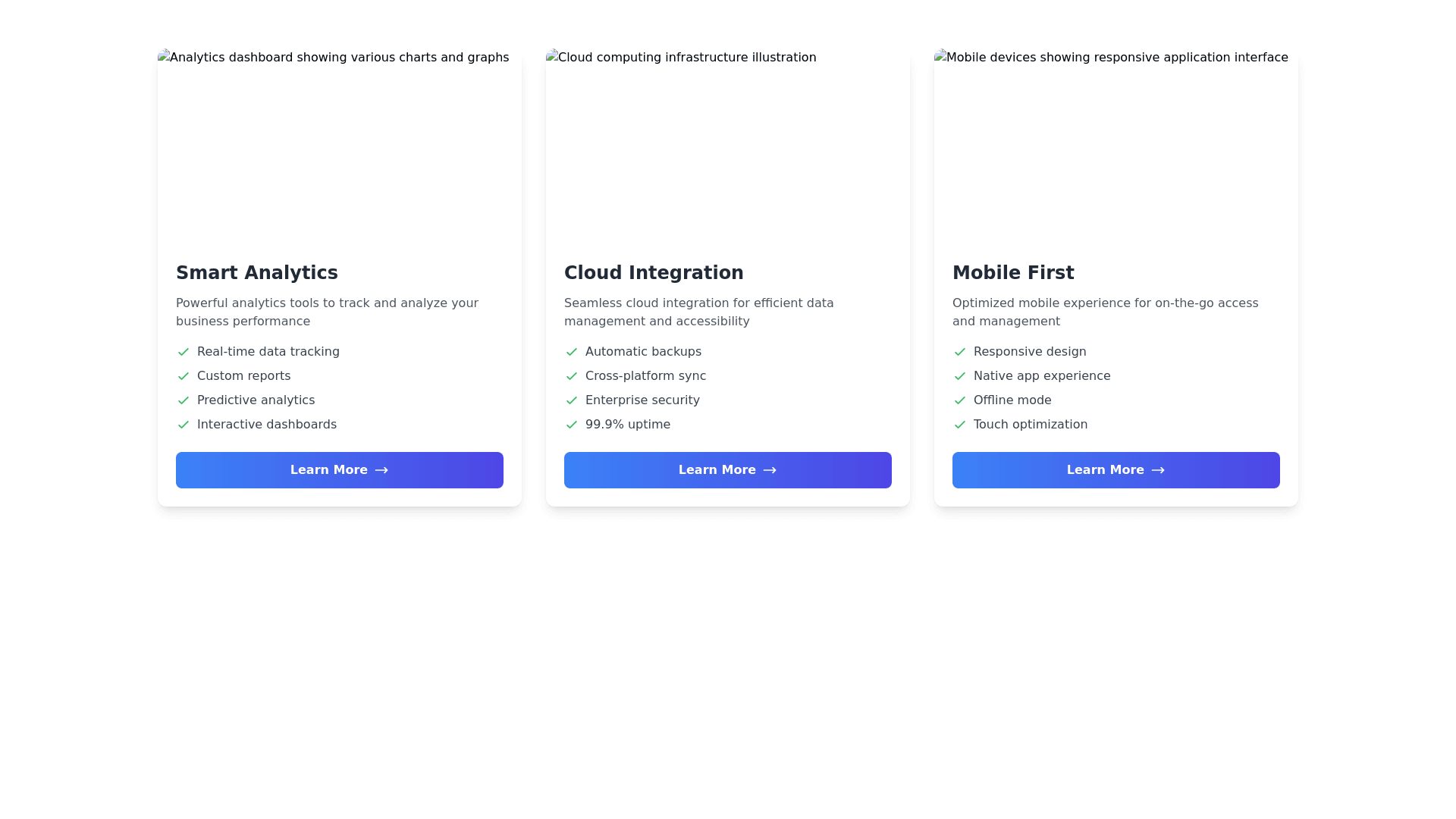Click the checkmark beside Real-time data tracking

(183, 352)
